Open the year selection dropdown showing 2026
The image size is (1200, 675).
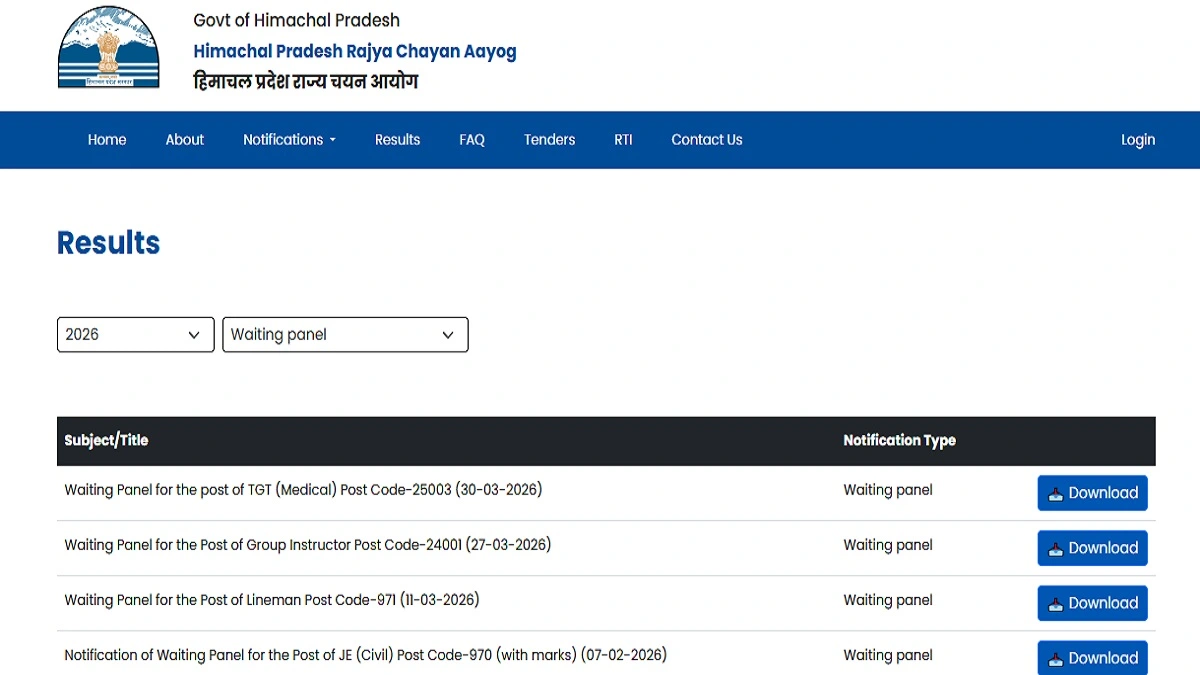(x=135, y=334)
